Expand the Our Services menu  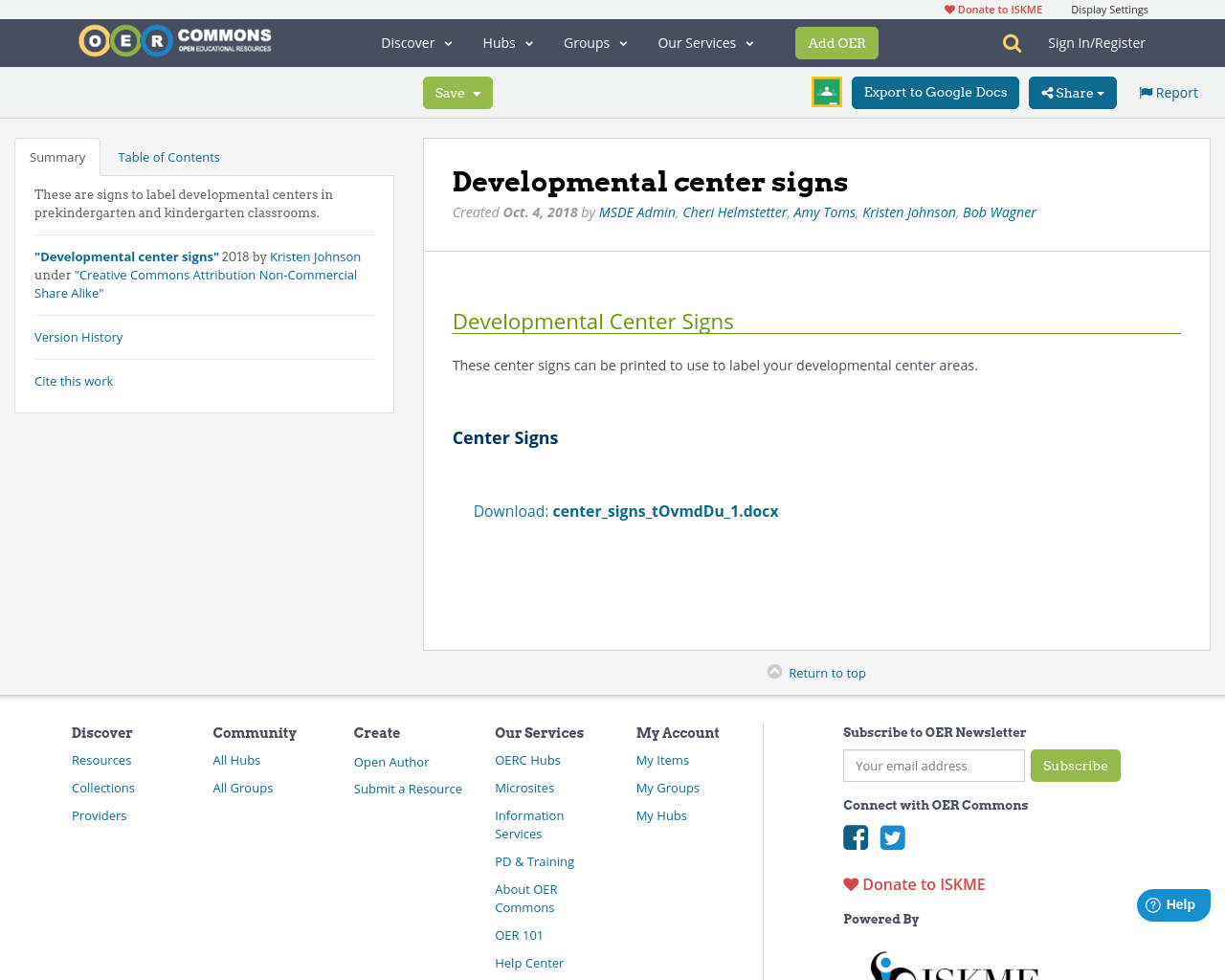pyautogui.click(x=704, y=42)
